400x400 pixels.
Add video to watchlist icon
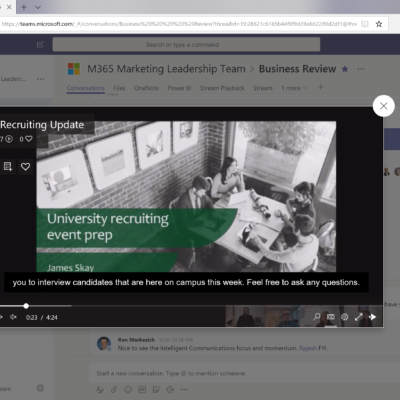tap(8, 166)
